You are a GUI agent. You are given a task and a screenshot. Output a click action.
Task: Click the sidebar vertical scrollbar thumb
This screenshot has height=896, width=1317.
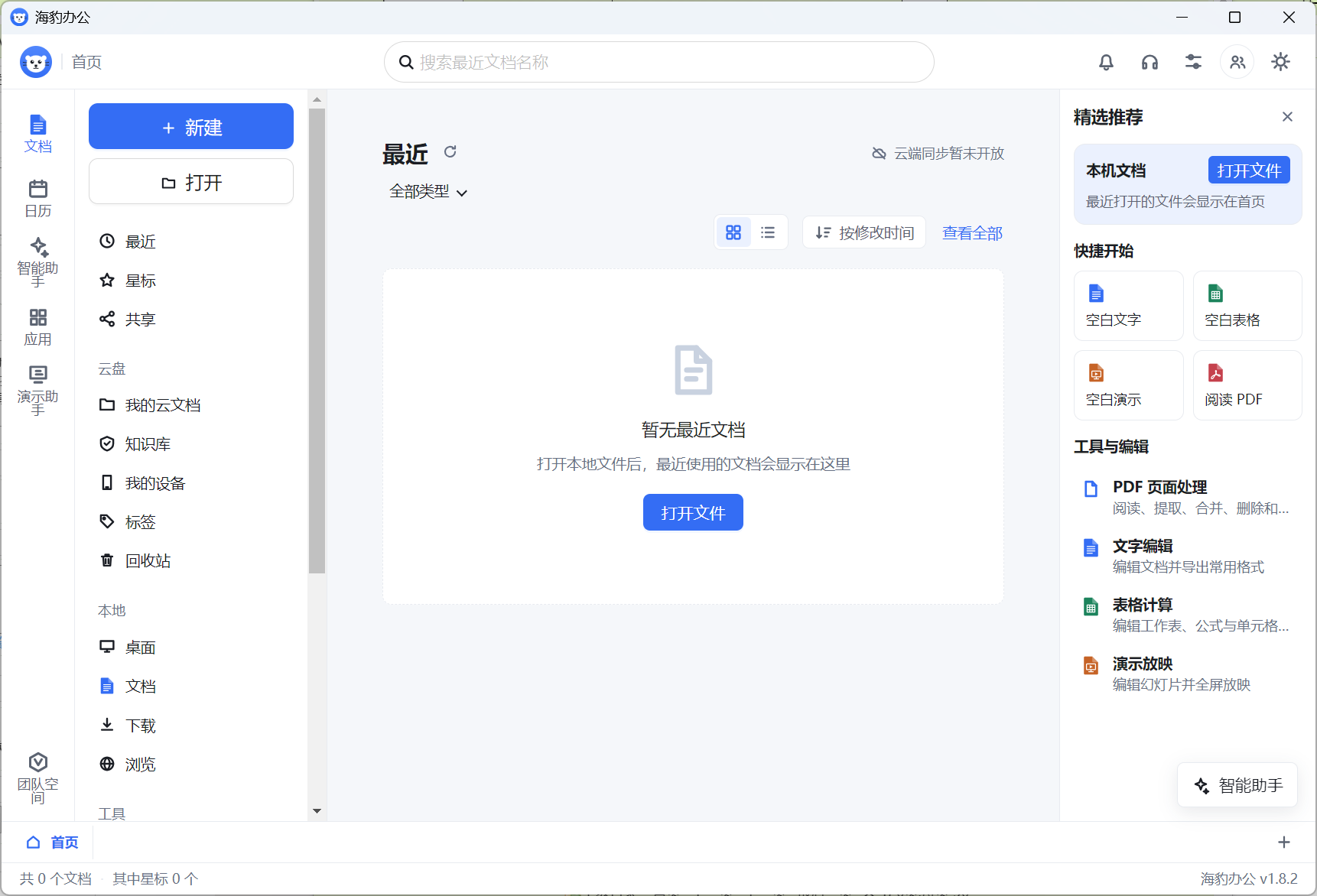[317, 340]
